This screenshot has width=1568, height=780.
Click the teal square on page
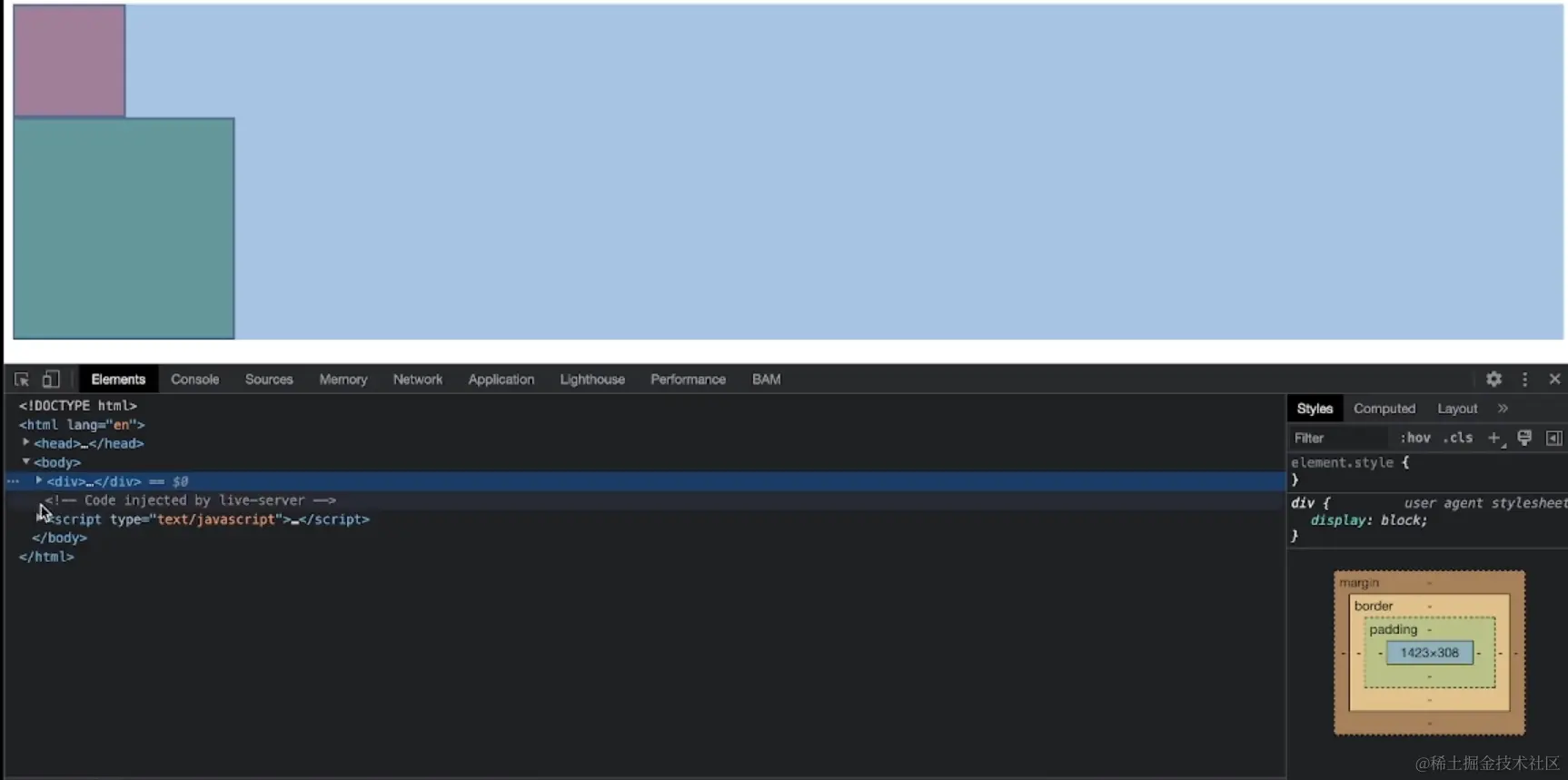point(124,228)
